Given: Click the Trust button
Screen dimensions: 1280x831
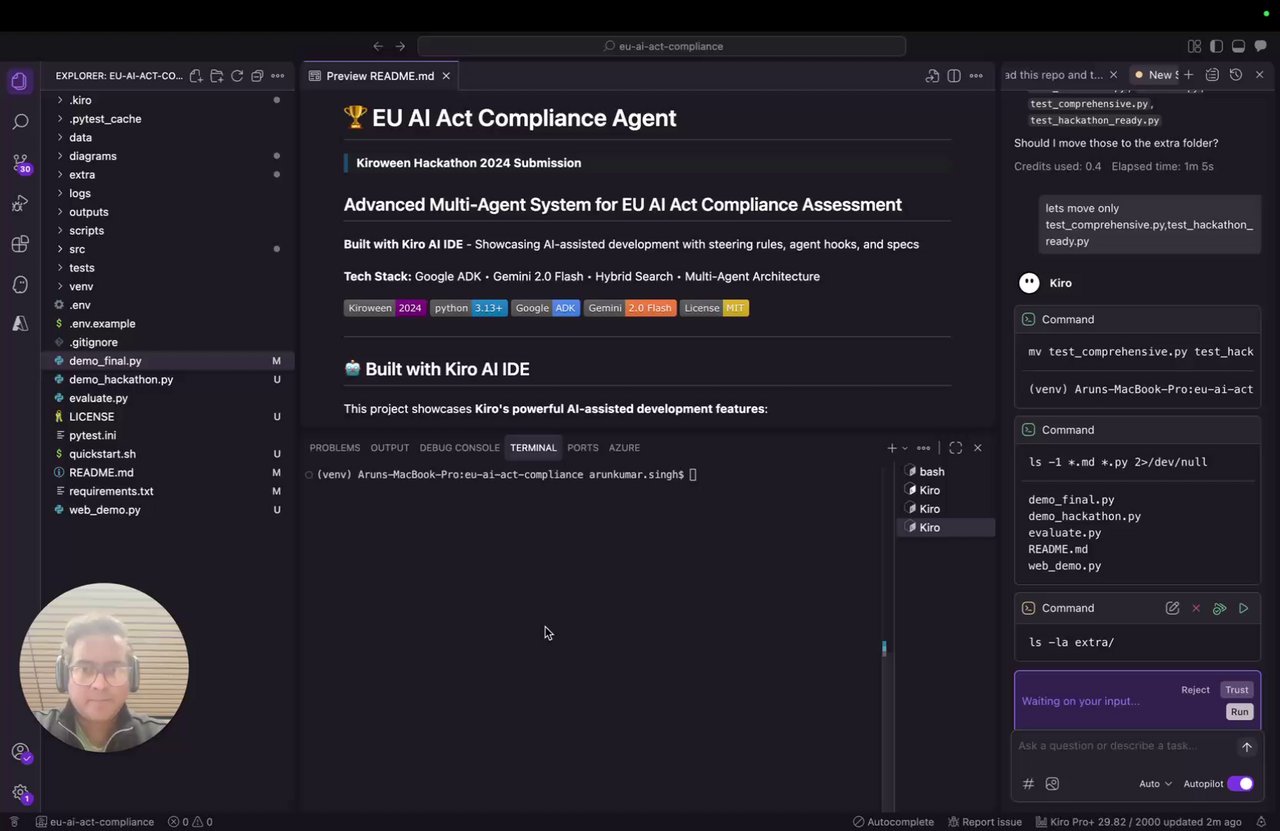Looking at the screenshot, I should click(1237, 690).
